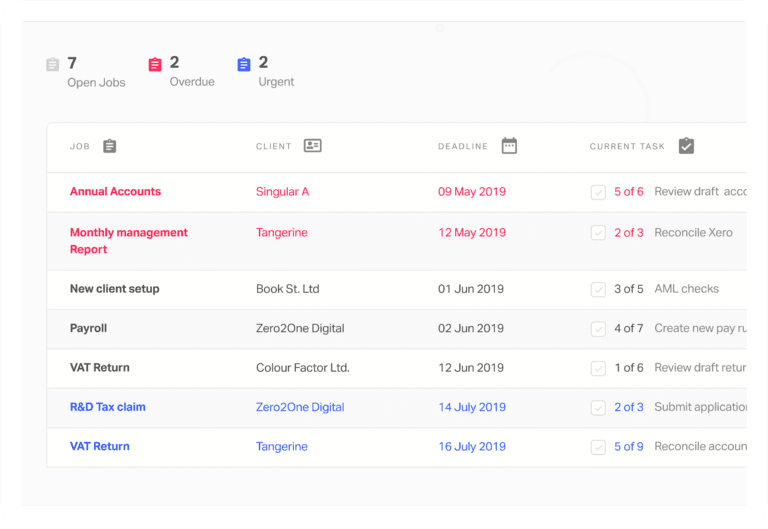Open the Annual Accounts job
The image size is (768, 529).
116,192
